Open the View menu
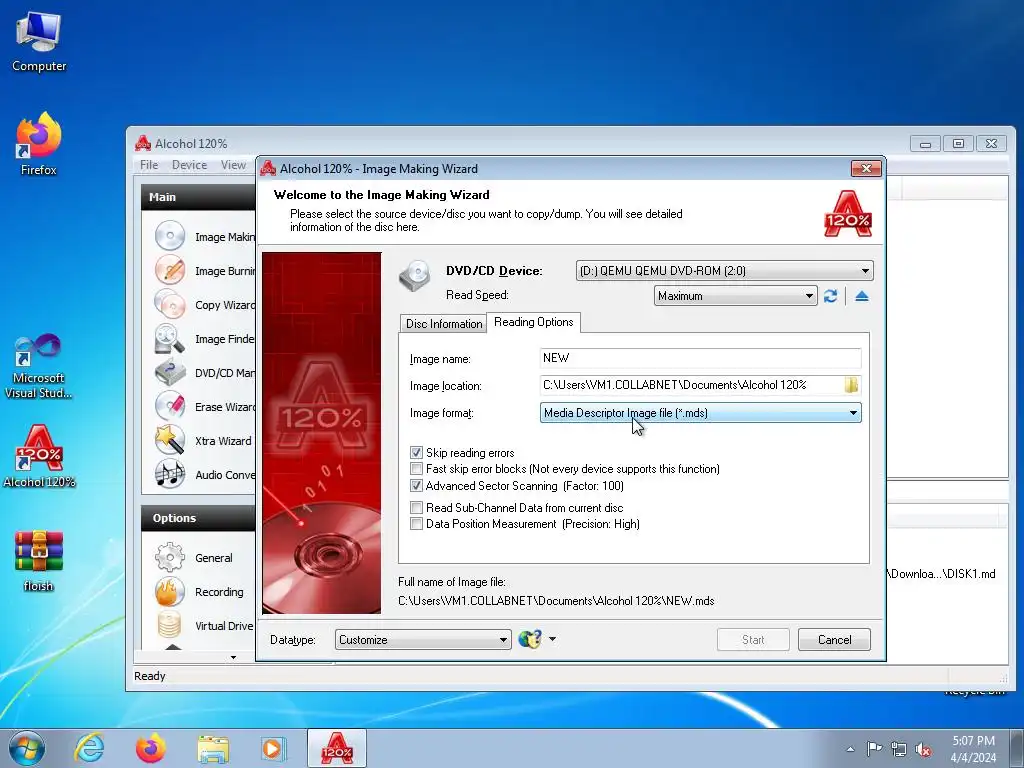The width and height of the screenshot is (1024, 768). coord(233,165)
